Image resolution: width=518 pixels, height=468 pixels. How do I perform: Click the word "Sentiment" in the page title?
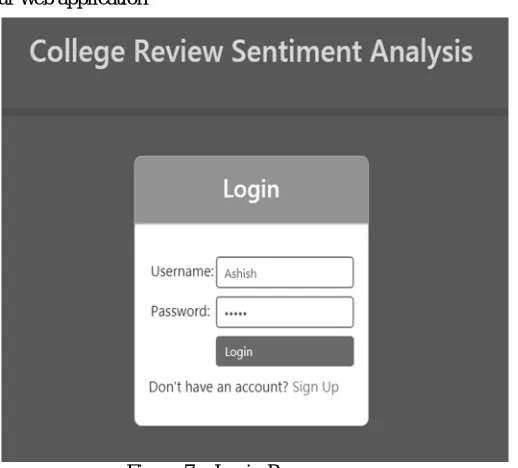(296, 51)
